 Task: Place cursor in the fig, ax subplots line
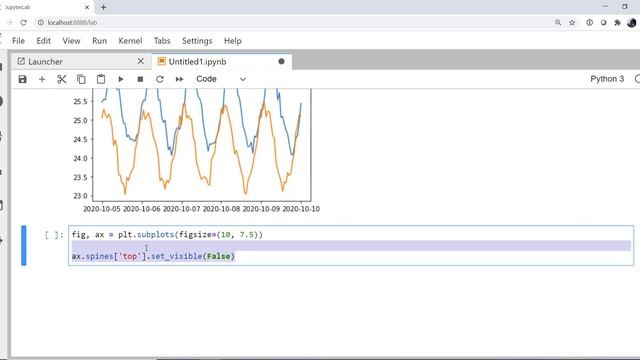pyautogui.click(x=167, y=235)
